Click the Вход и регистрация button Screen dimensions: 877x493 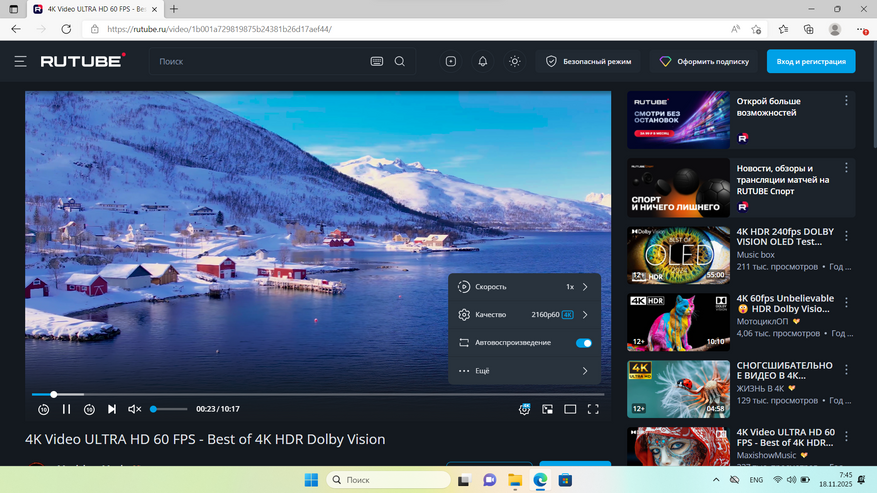811,61
